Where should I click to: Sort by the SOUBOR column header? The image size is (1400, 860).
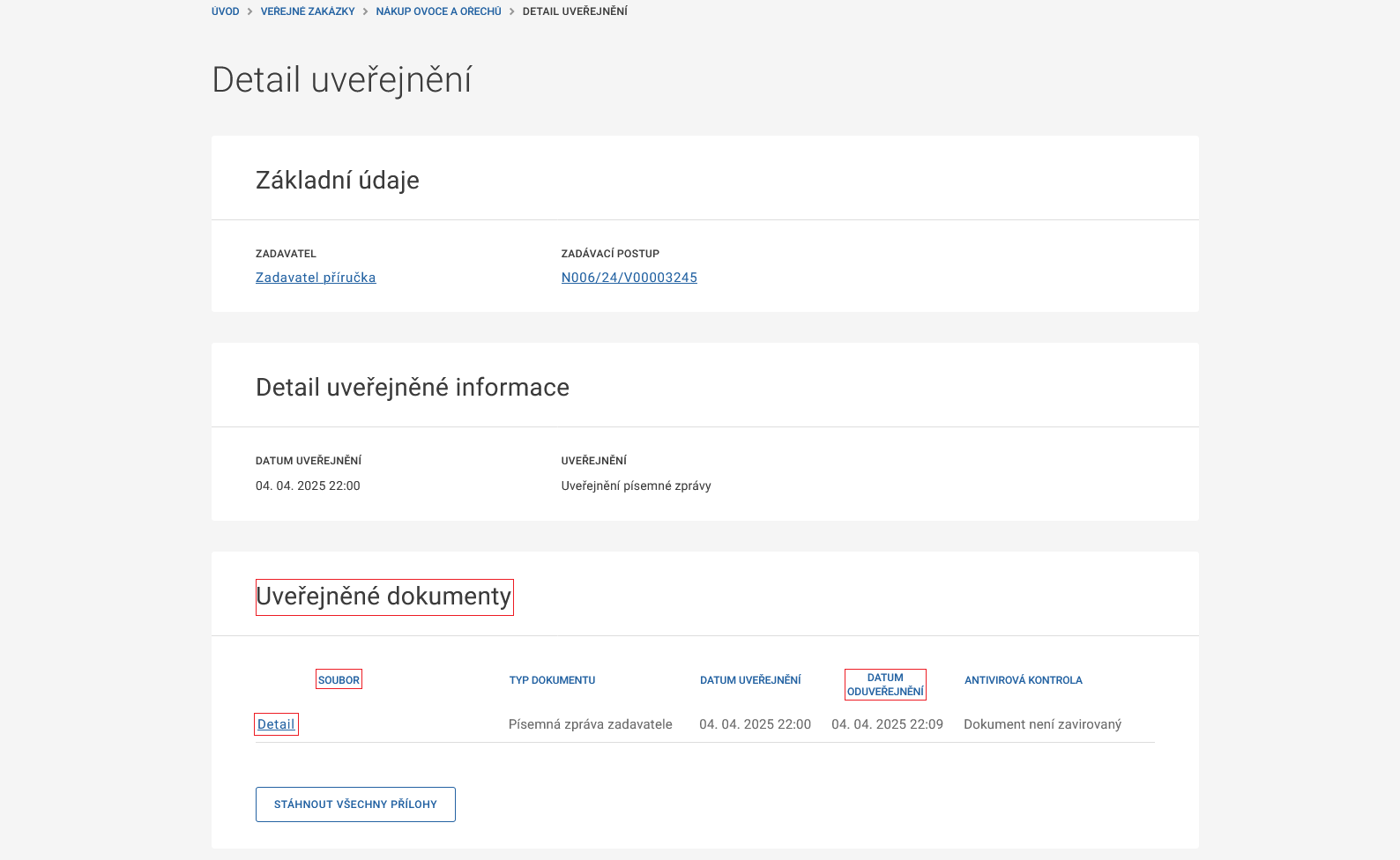339,679
